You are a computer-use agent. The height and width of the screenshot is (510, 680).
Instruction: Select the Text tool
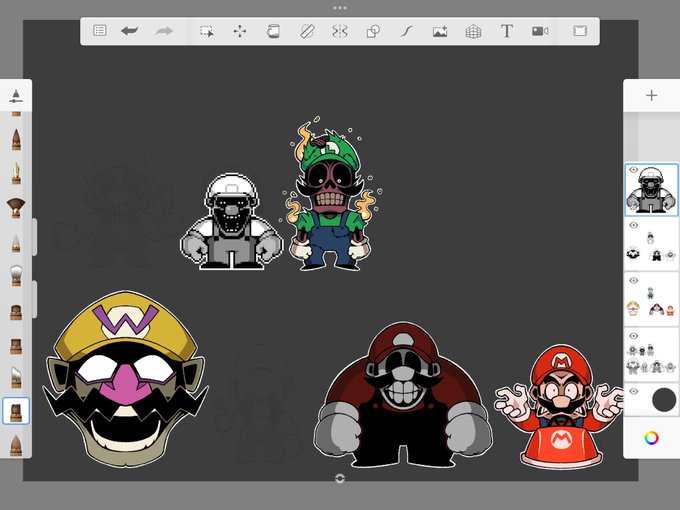[507, 31]
